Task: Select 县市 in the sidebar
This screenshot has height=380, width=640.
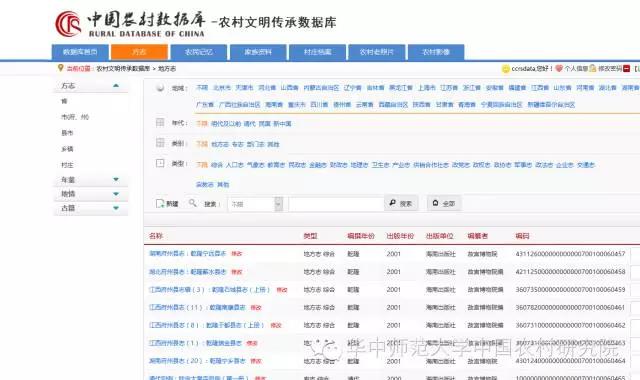Action: point(67,133)
